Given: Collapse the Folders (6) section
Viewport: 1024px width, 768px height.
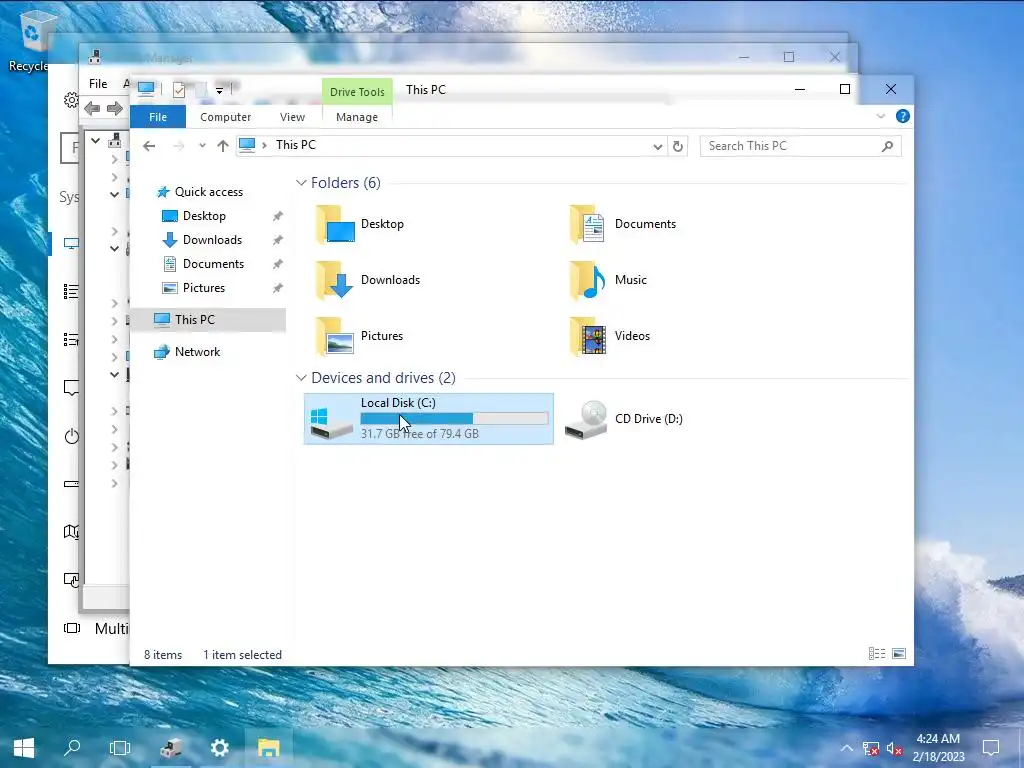Looking at the screenshot, I should 301,183.
